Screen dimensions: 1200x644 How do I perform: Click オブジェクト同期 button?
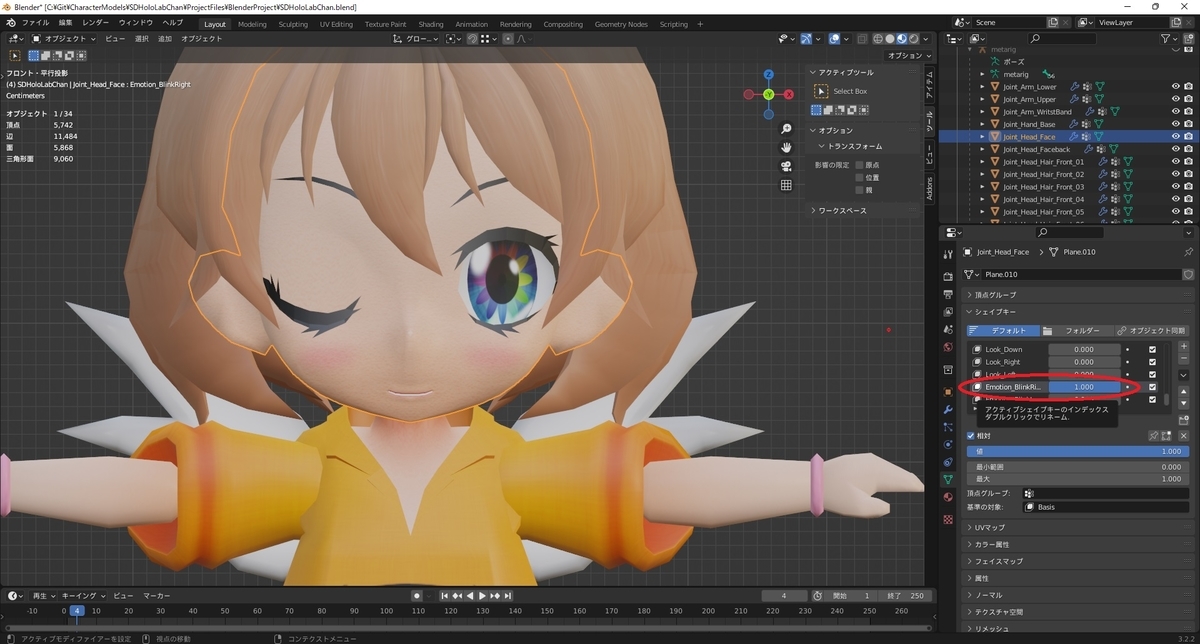tap(1151, 330)
